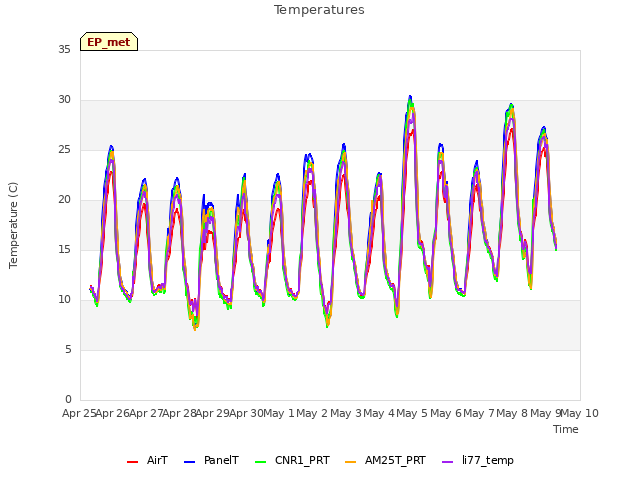Click the Apr 29 x-axis date label
The width and height of the screenshot is (640, 480).
coord(213,414)
